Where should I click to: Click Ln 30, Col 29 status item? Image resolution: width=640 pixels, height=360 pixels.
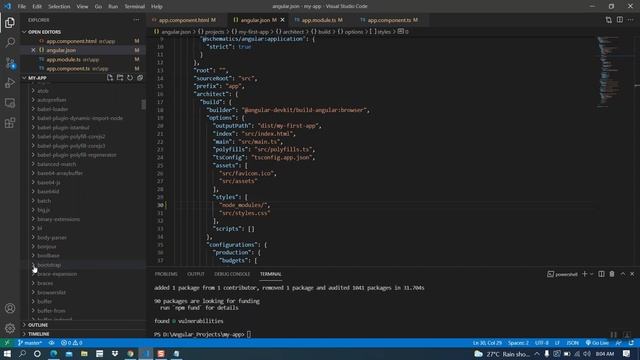click(x=487, y=343)
